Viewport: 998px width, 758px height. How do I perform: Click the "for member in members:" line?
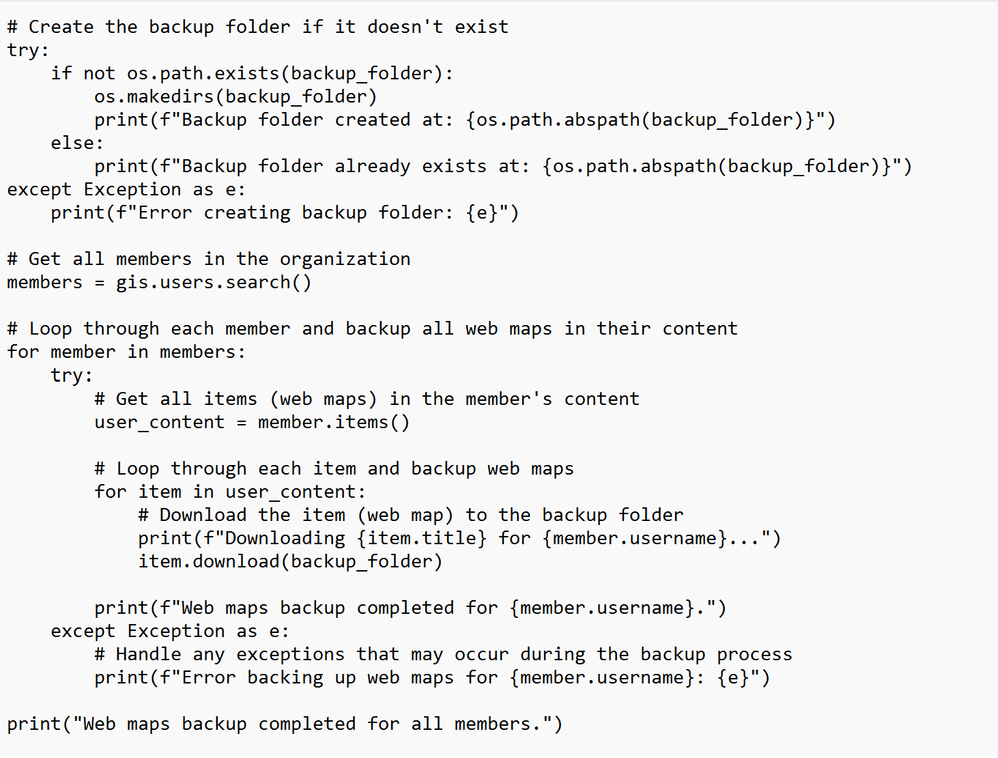point(126,352)
